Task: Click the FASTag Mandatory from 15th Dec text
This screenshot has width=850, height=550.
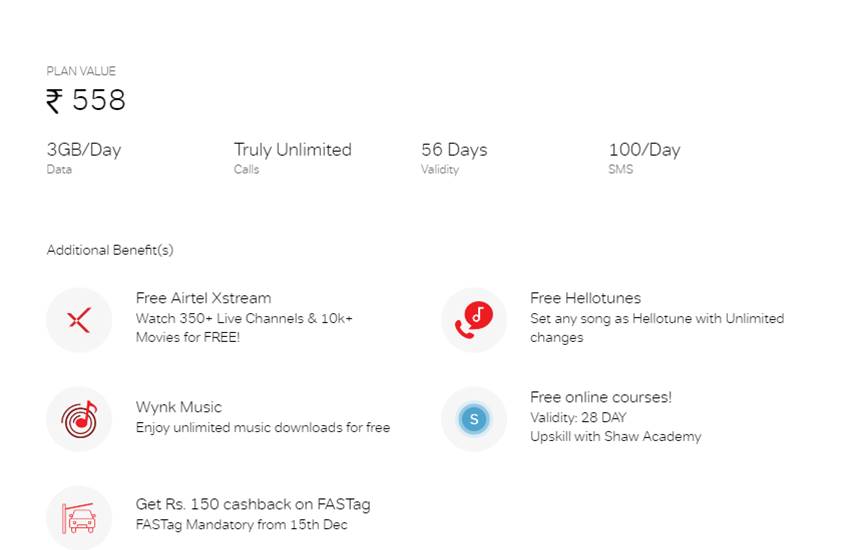Action: [x=241, y=525]
